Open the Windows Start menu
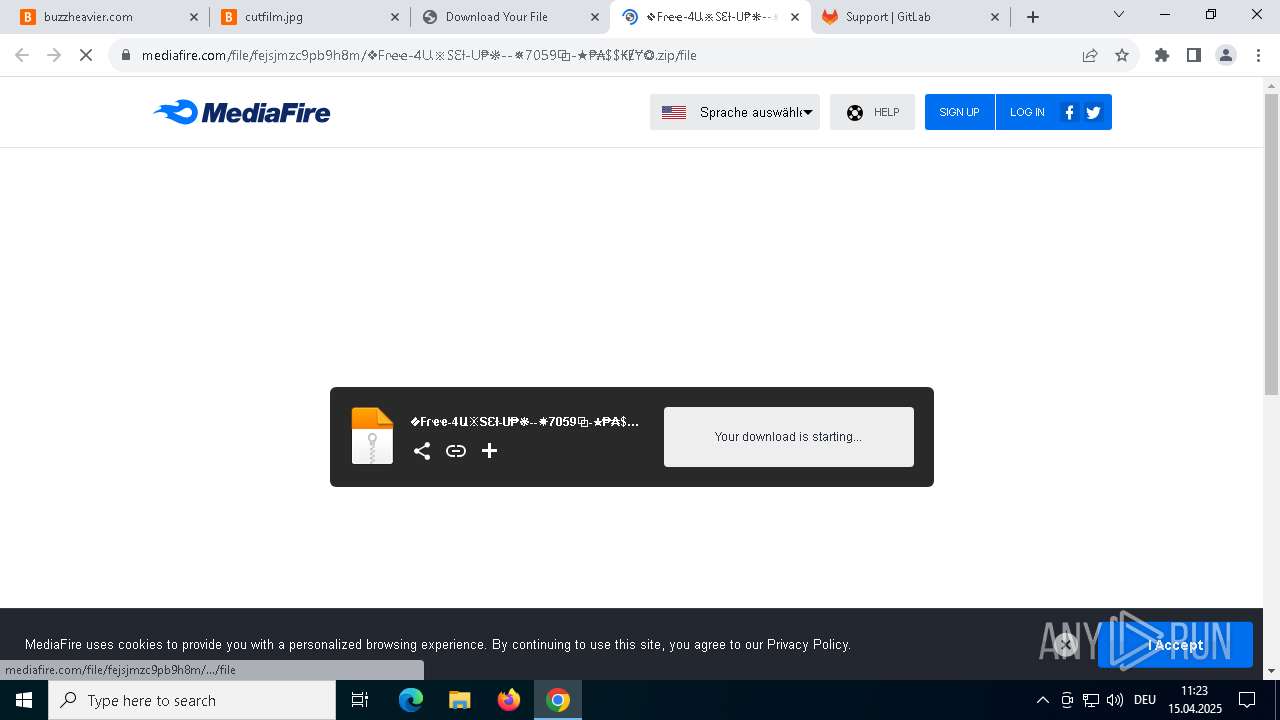This screenshot has width=1280, height=720. point(24,700)
